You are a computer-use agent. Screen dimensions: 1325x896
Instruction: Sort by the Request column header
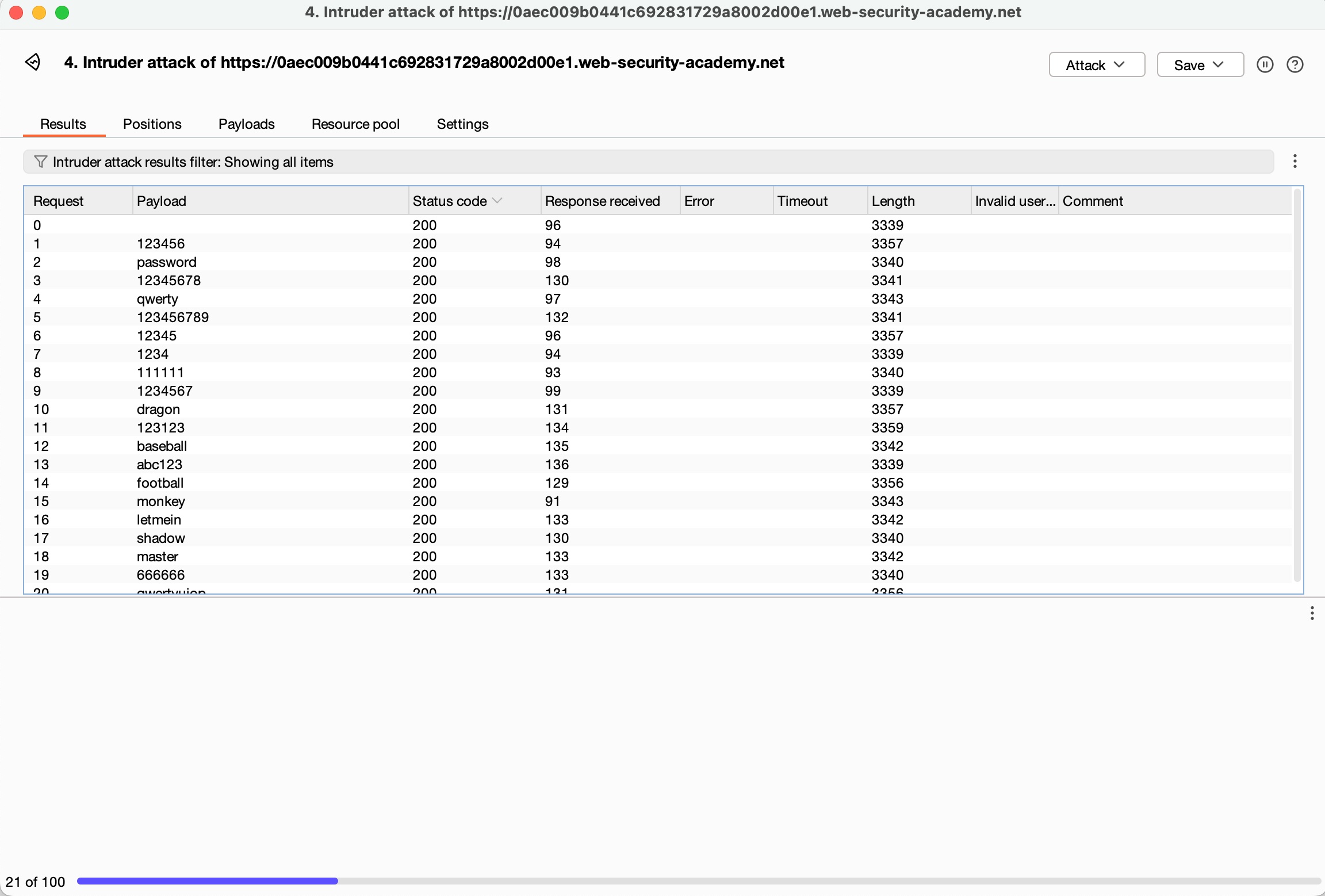[x=78, y=201]
